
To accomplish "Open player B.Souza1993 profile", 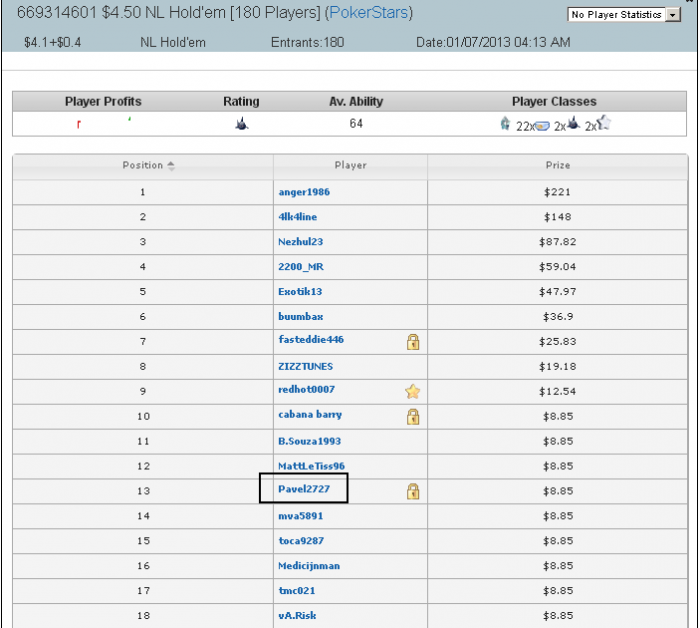I will click(309, 441).
